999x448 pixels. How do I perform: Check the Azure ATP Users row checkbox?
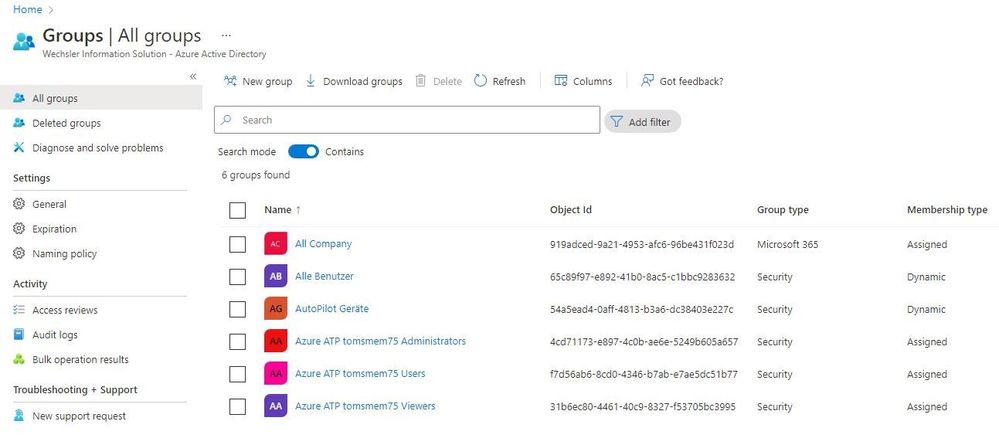click(x=238, y=374)
